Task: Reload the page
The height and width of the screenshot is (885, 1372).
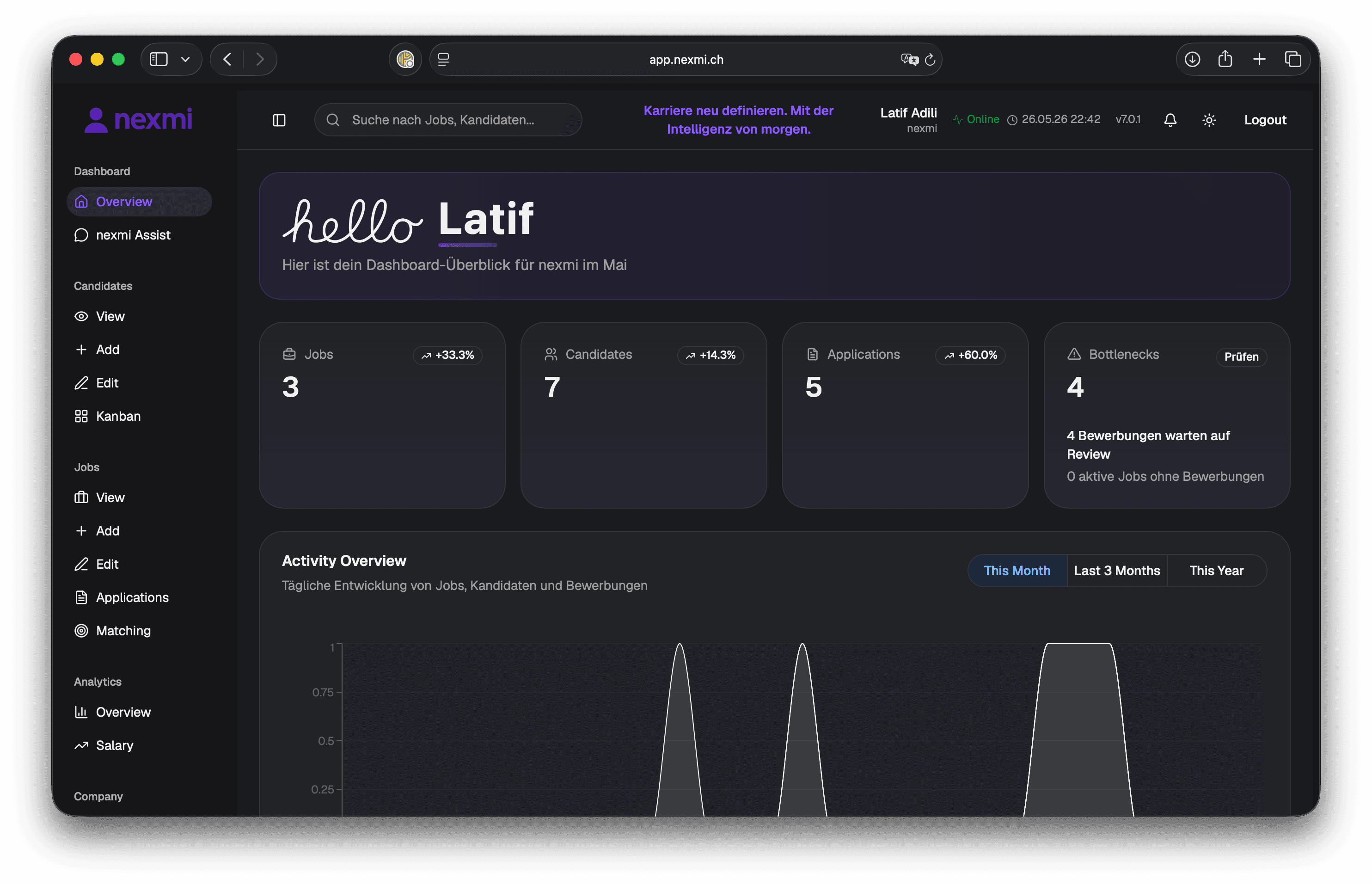Action: coord(930,59)
